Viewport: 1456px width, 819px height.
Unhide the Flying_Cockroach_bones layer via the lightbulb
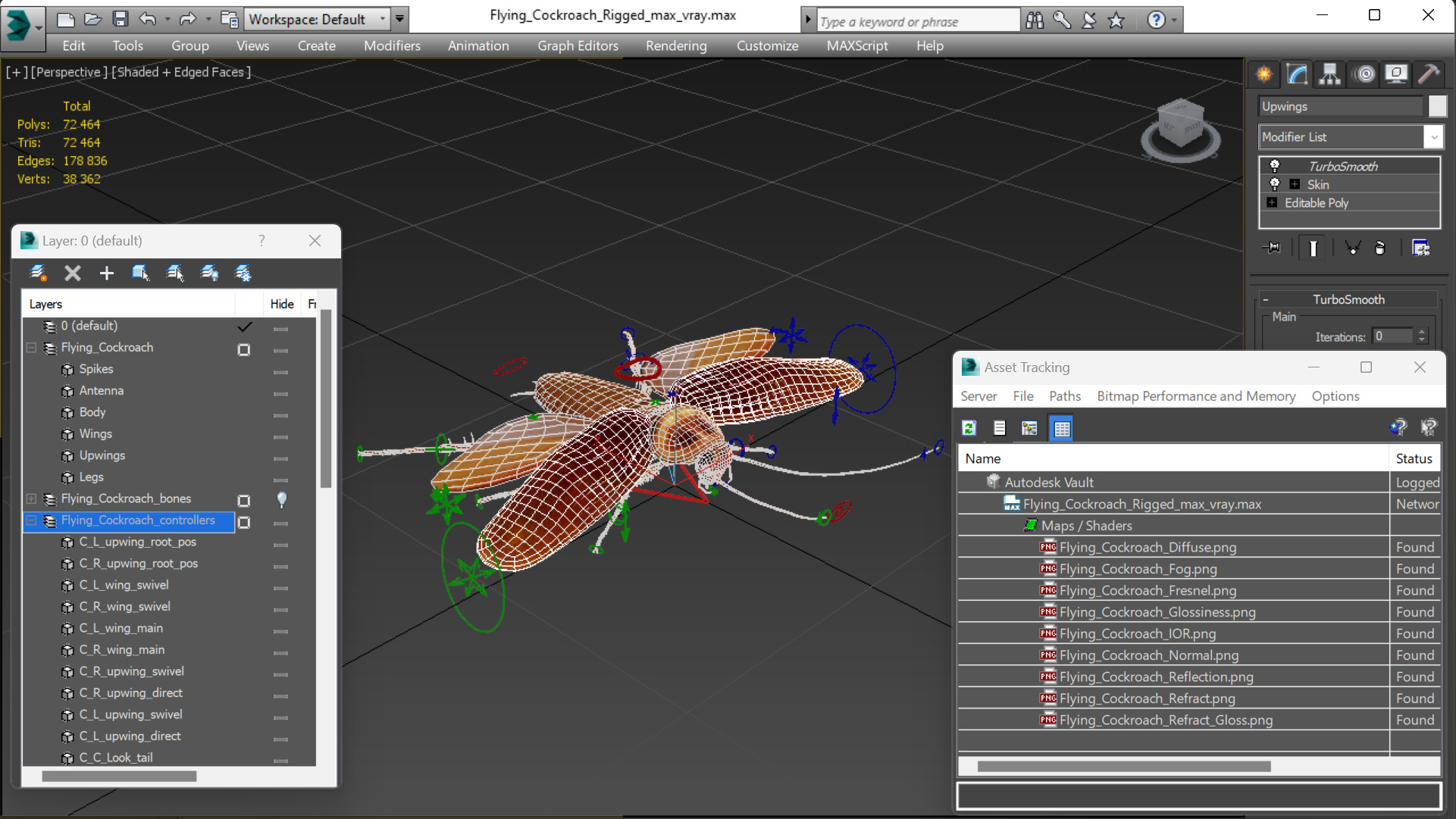[281, 499]
